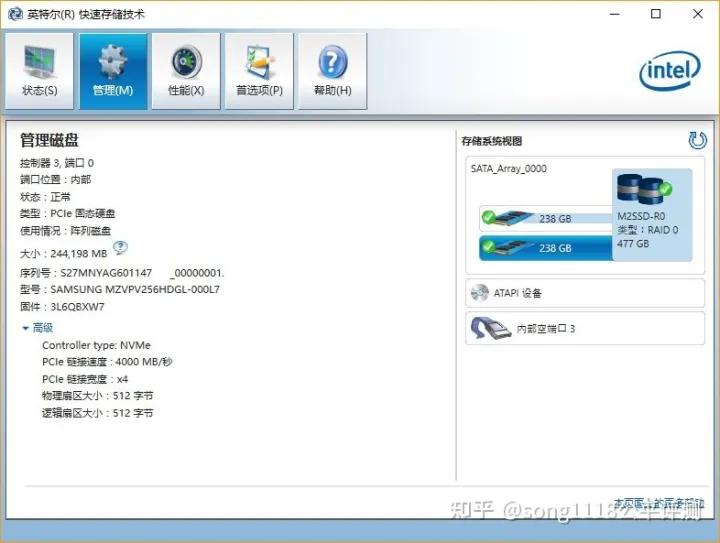Open the 性能(X) performance tab

186,71
